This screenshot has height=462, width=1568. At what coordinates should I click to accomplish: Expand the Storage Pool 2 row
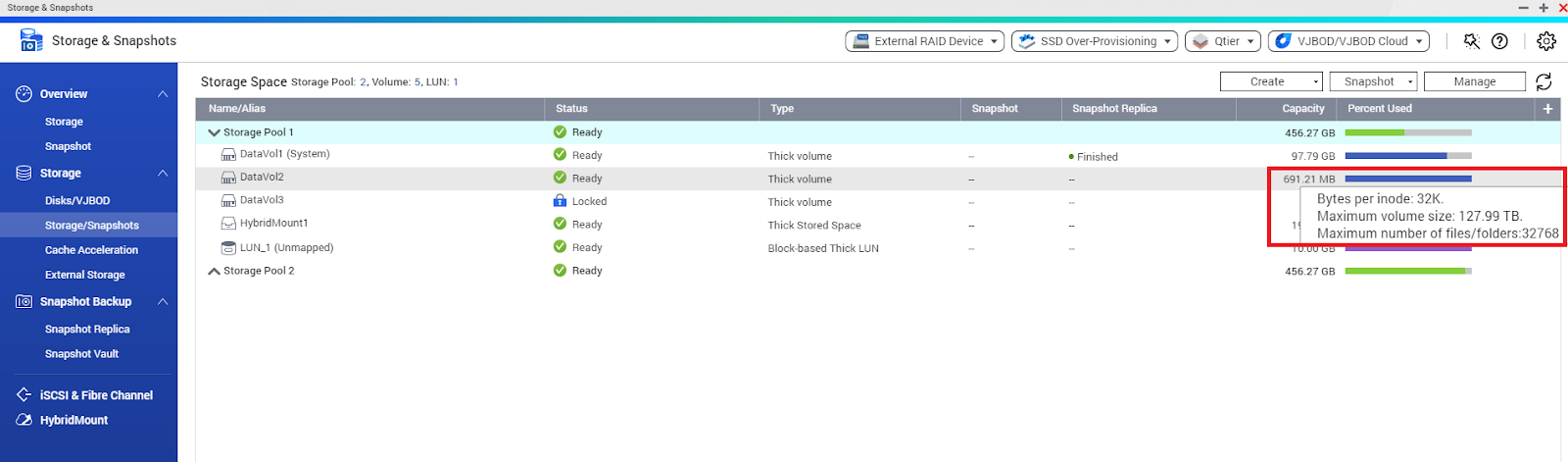pos(214,271)
